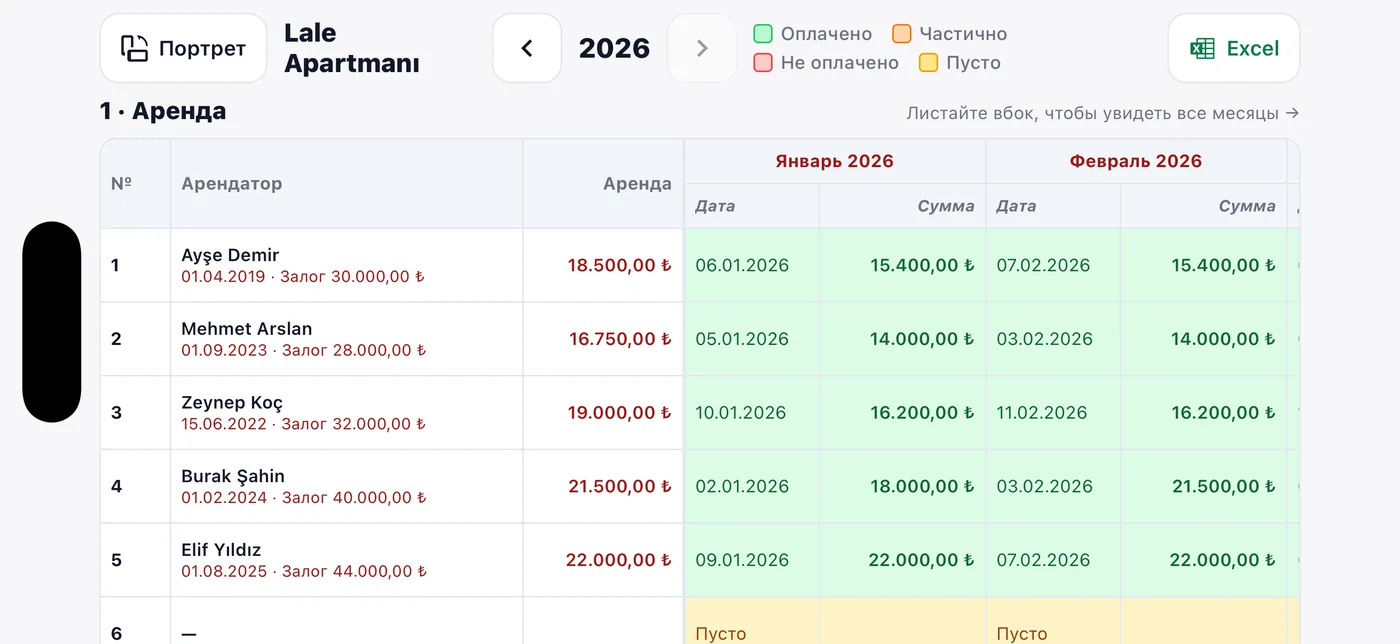
Task: Select tenant Elif Yıldız
Action: pyautogui.click(x=221, y=550)
